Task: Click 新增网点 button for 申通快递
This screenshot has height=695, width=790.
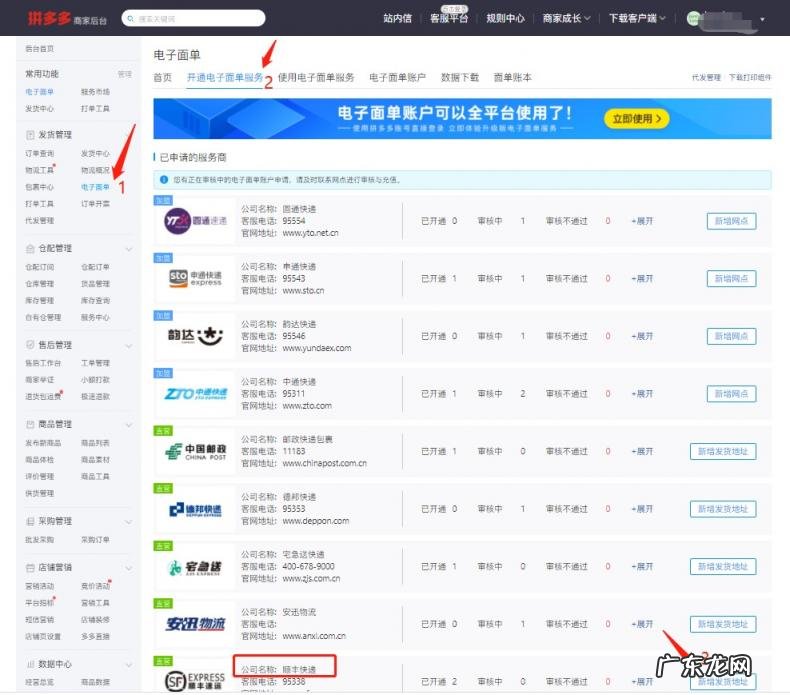Action: pos(731,279)
